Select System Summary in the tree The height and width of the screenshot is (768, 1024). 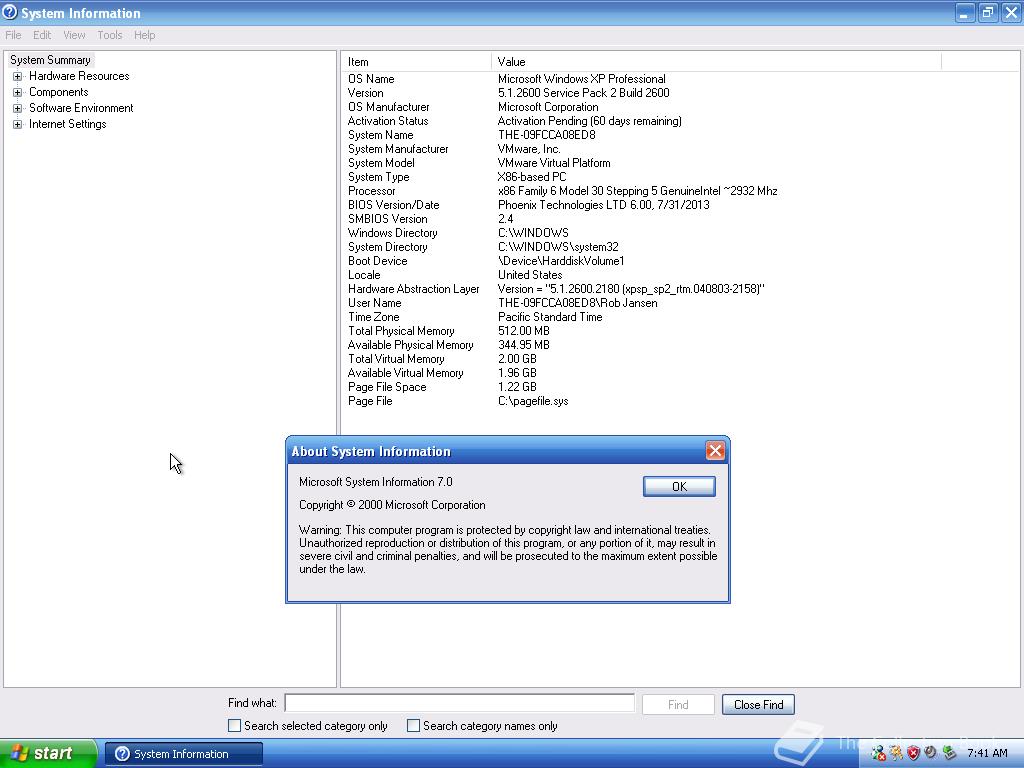[x=50, y=60]
